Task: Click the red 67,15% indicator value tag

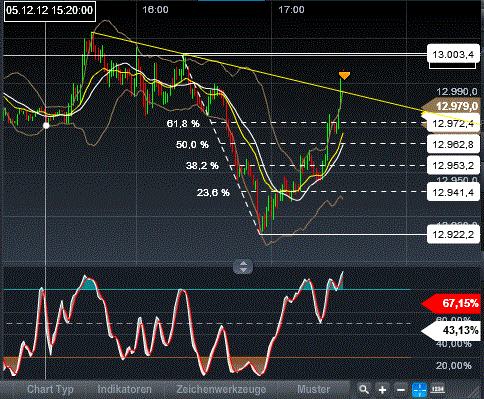Action: (x=451, y=303)
